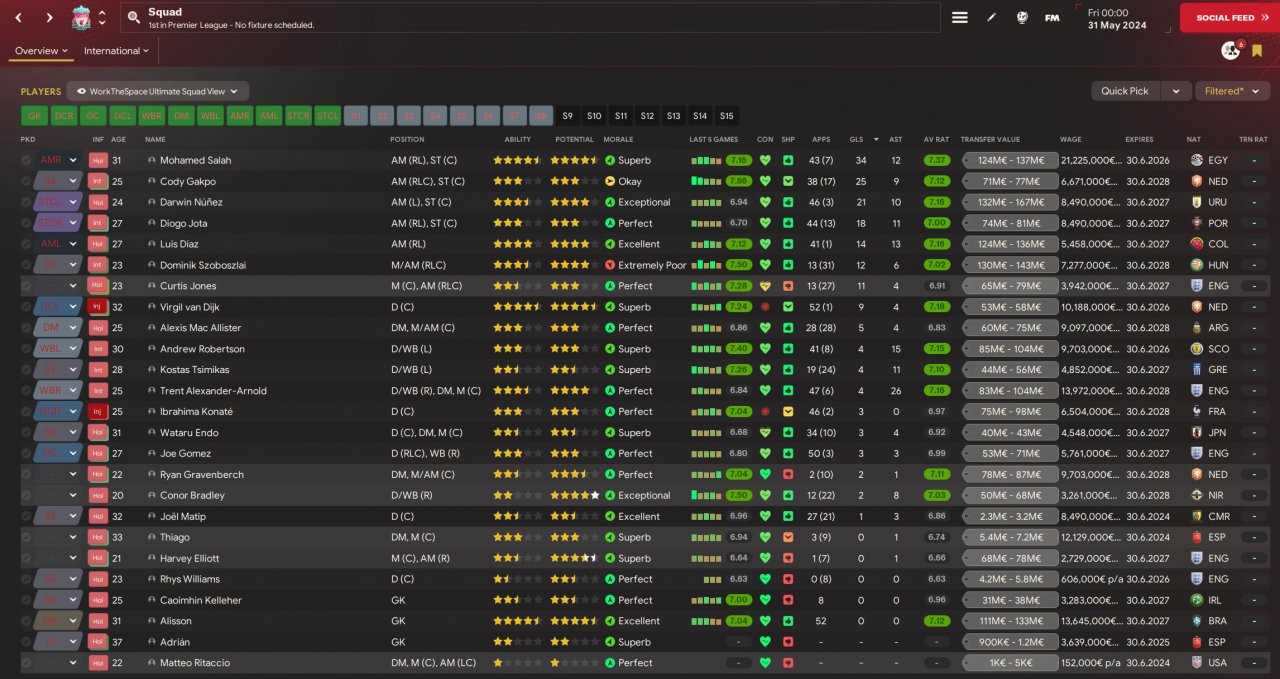Toggle picked checkbox for Cody Gakpo
This screenshot has height=679, width=1280.
click(x=26, y=181)
